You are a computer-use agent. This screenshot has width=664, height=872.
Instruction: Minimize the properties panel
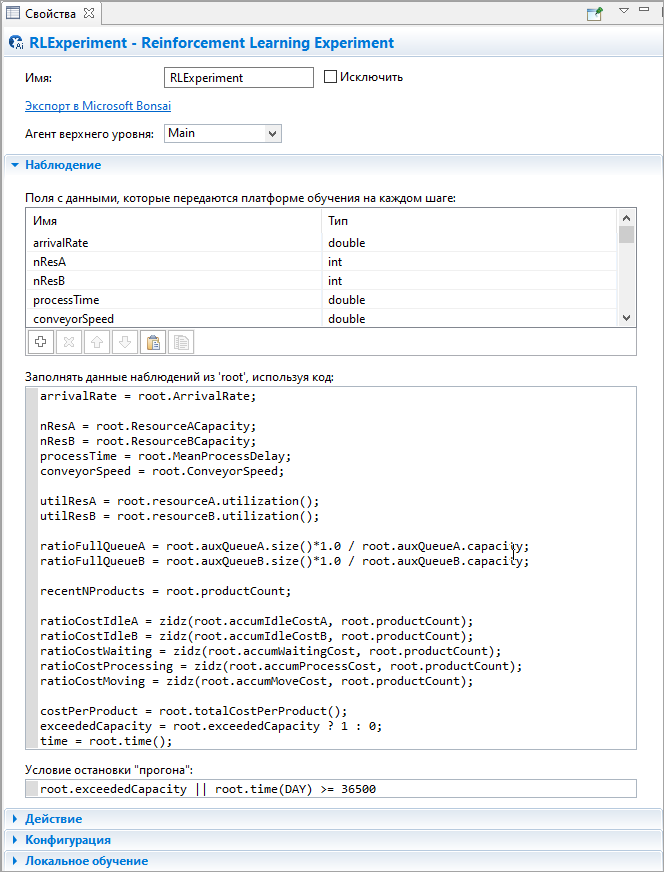[x=644, y=9]
